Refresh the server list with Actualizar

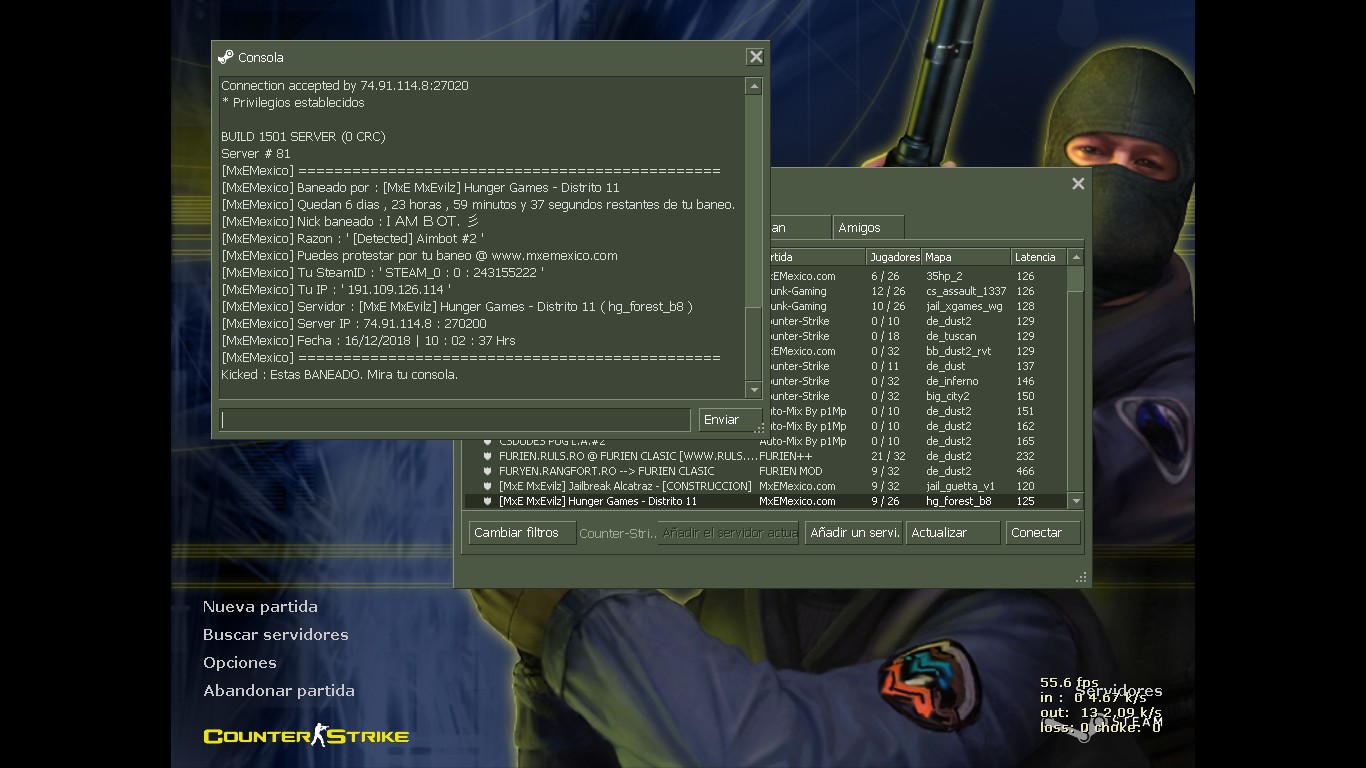pos(953,533)
